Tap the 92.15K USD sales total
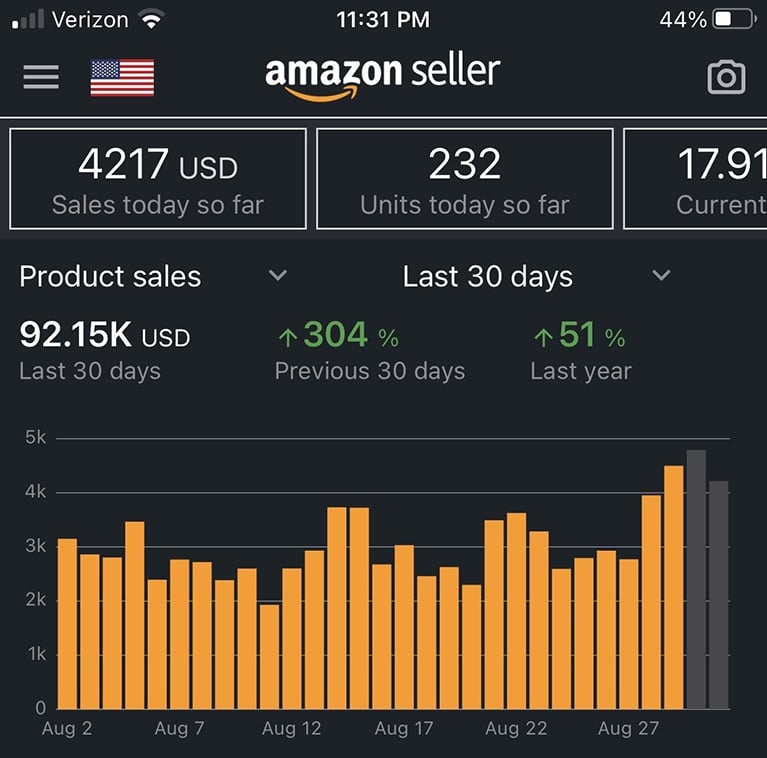Image resolution: width=767 pixels, height=758 pixels. tap(104, 337)
